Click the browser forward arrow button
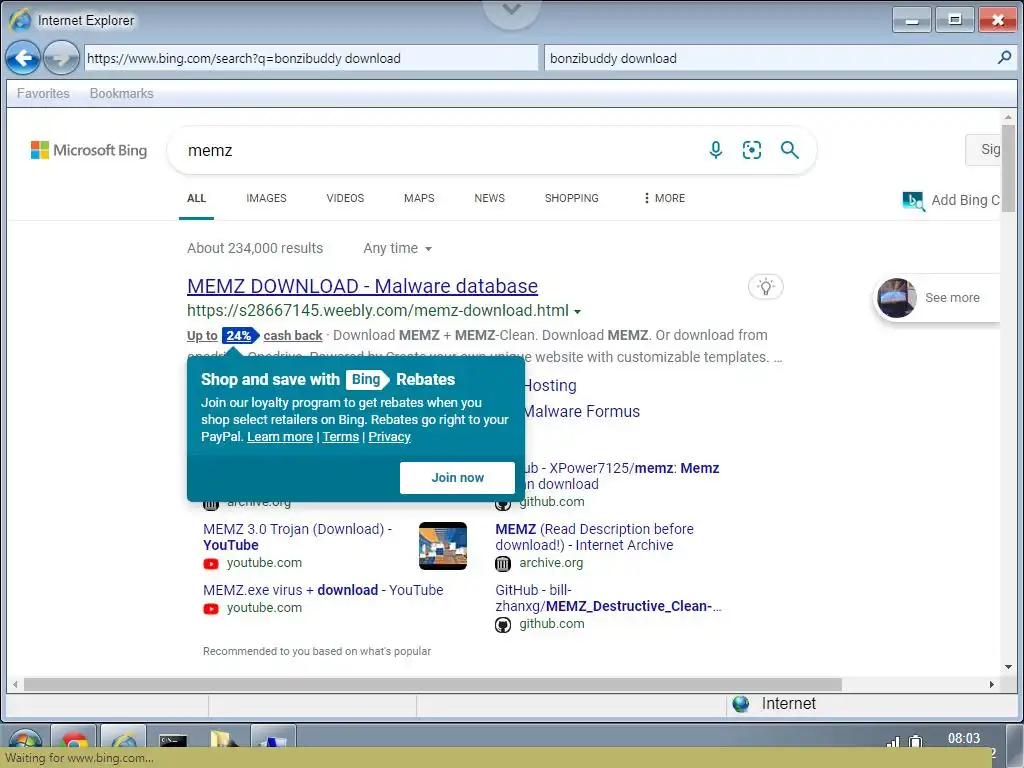The height and width of the screenshot is (768, 1024). tap(61, 58)
